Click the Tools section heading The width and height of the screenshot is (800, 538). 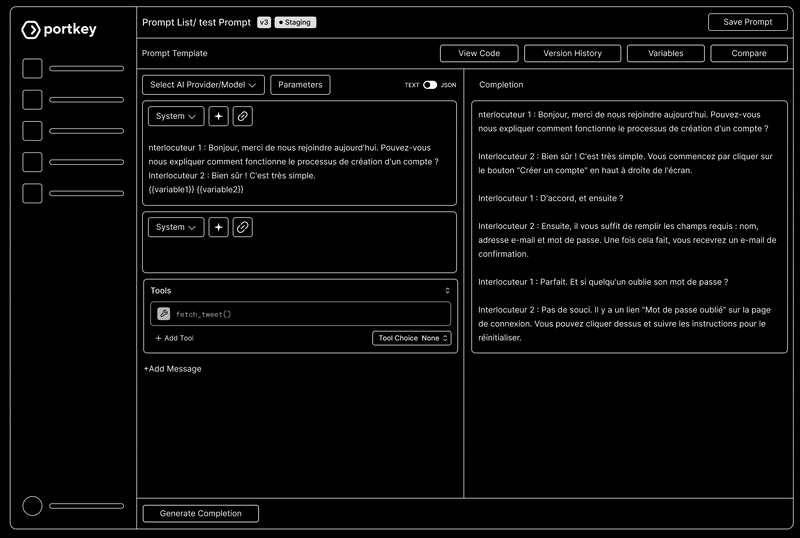161,290
